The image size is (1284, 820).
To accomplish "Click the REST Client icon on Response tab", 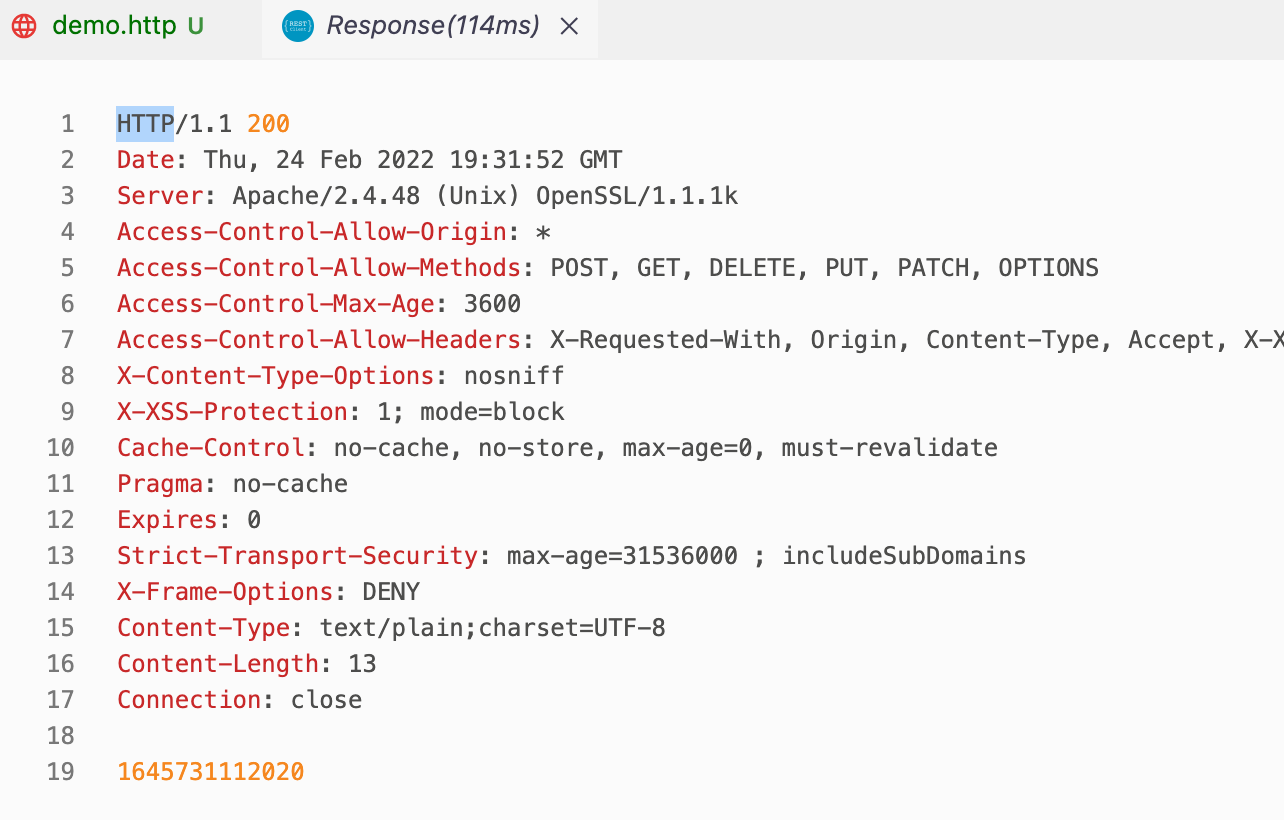I will [297, 26].
